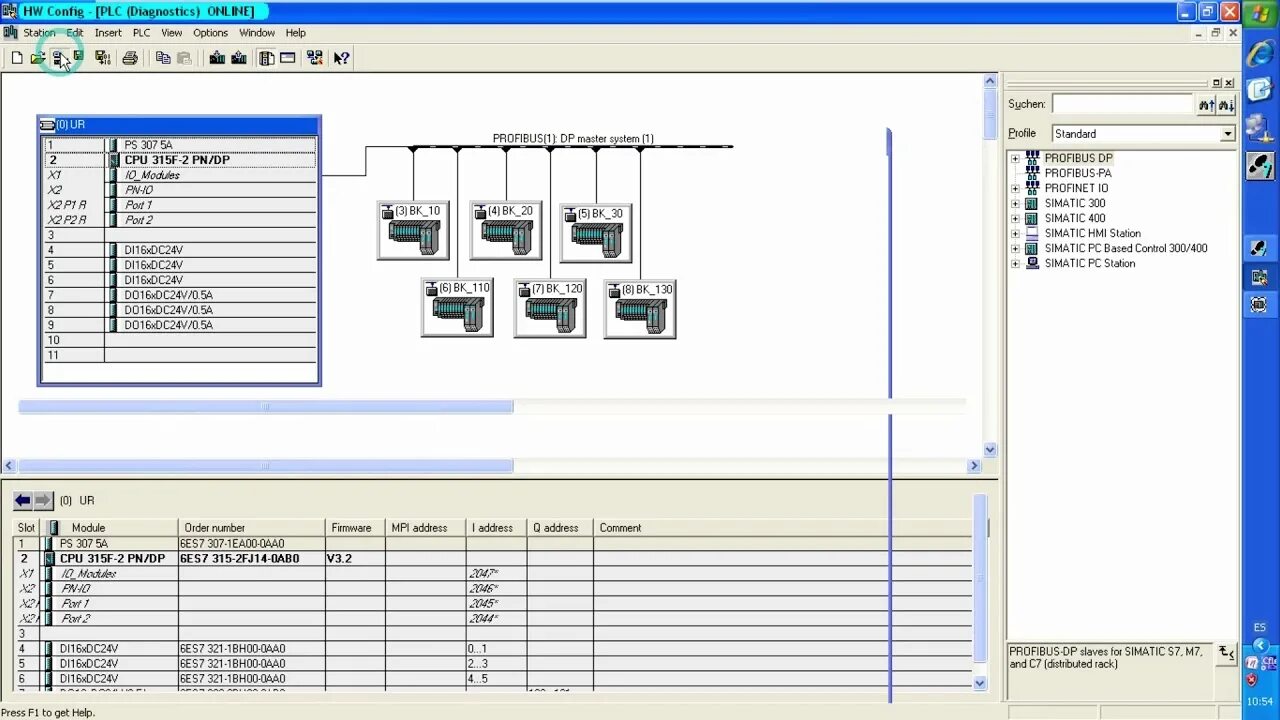This screenshot has width=1280, height=720.
Task: Select the BK_20 slave station icon
Action: pyautogui.click(x=506, y=231)
